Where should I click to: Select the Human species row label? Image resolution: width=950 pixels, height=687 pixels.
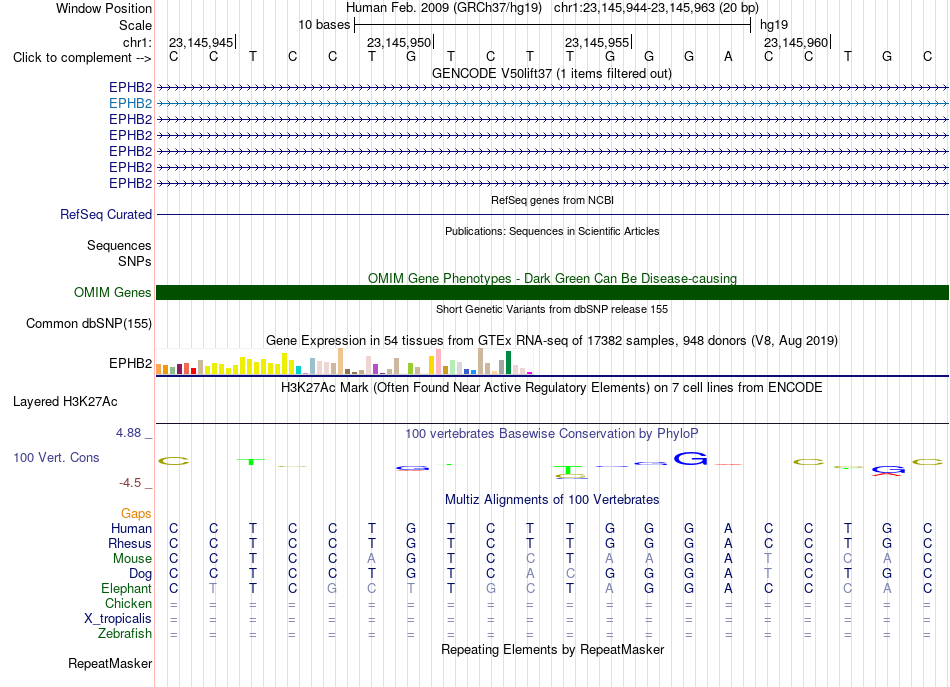[131, 528]
